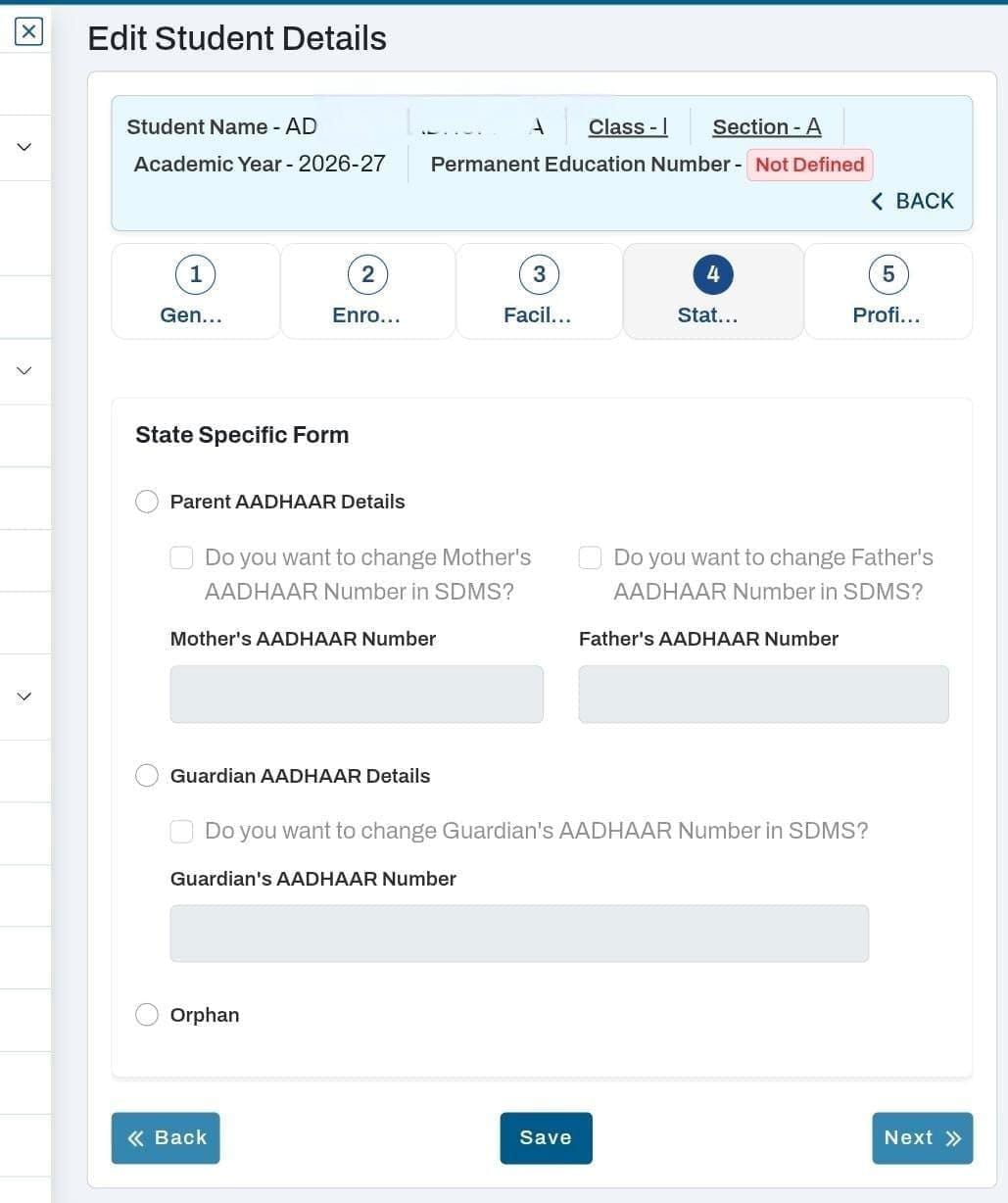
Task: Expand the first sidebar chevron
Action: (24, 147)
